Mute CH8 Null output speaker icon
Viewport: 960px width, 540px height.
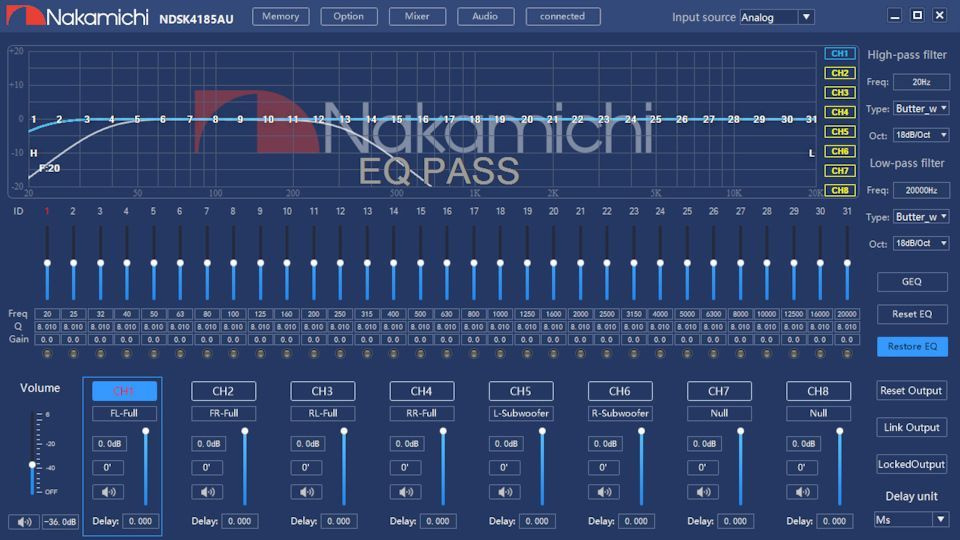click(x=803, y=492)
